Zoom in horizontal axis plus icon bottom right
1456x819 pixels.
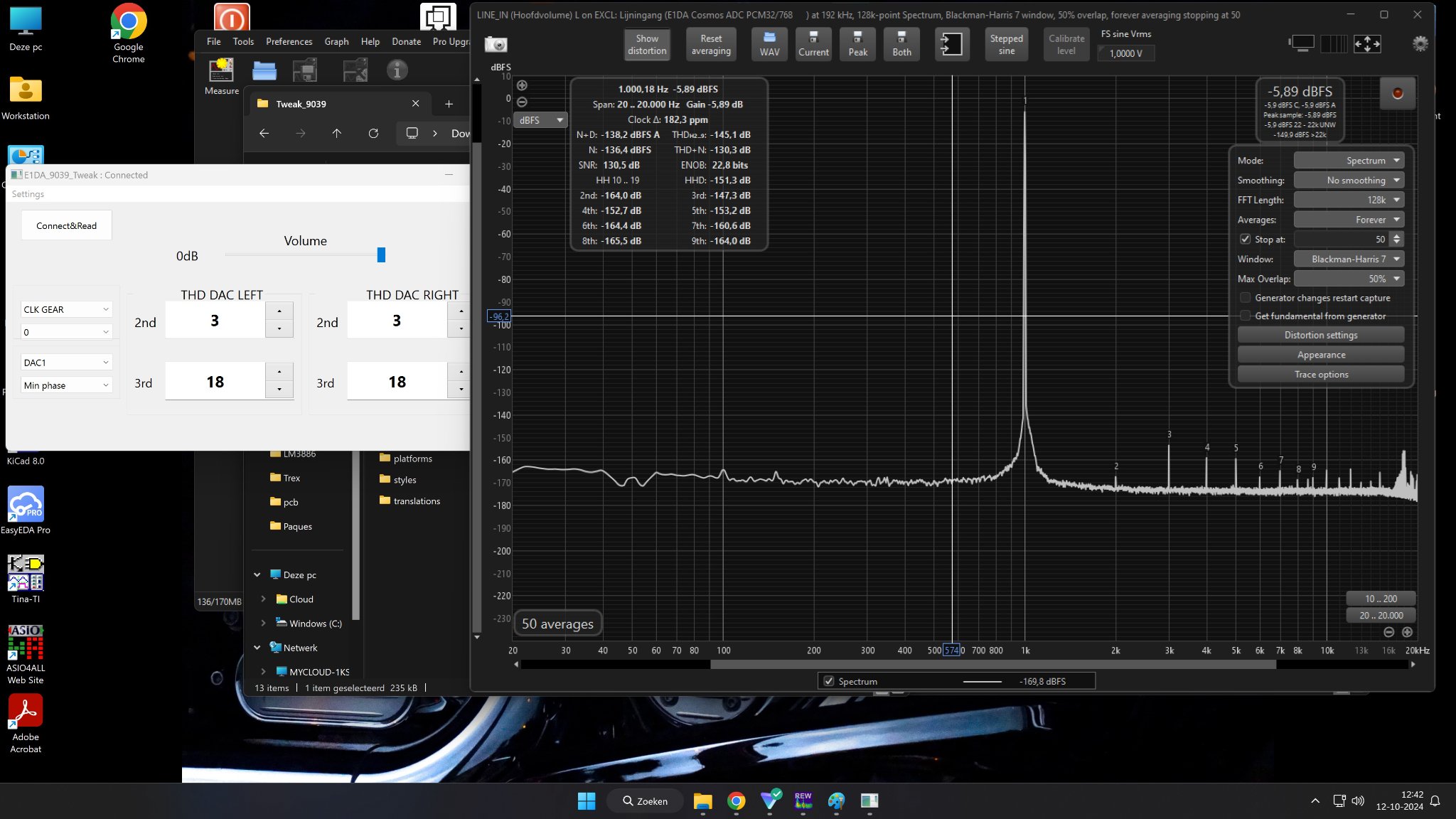coord(1407,632)
